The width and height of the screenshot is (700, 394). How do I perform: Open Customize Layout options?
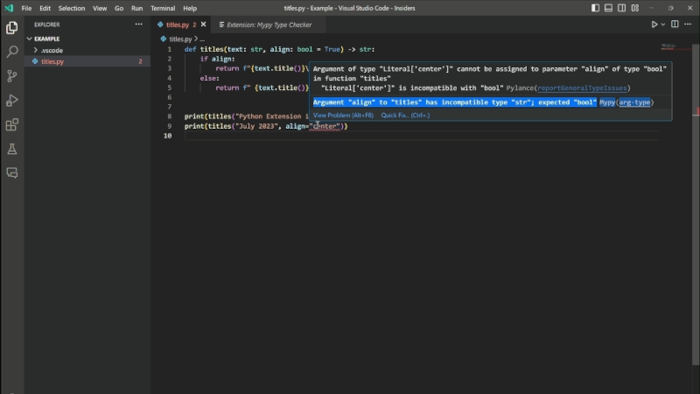(635, 8)
